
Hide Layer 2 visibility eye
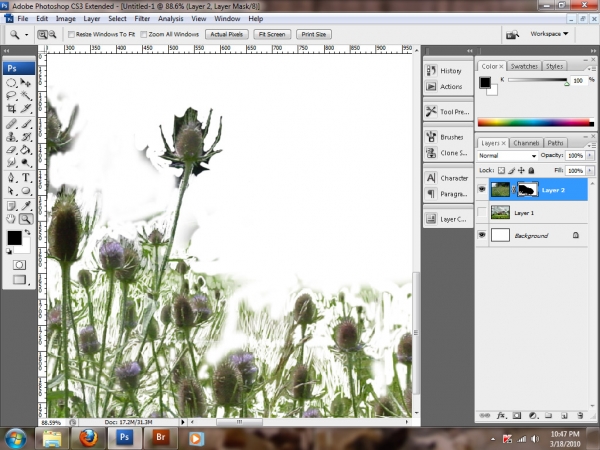(x=482, y=189)
